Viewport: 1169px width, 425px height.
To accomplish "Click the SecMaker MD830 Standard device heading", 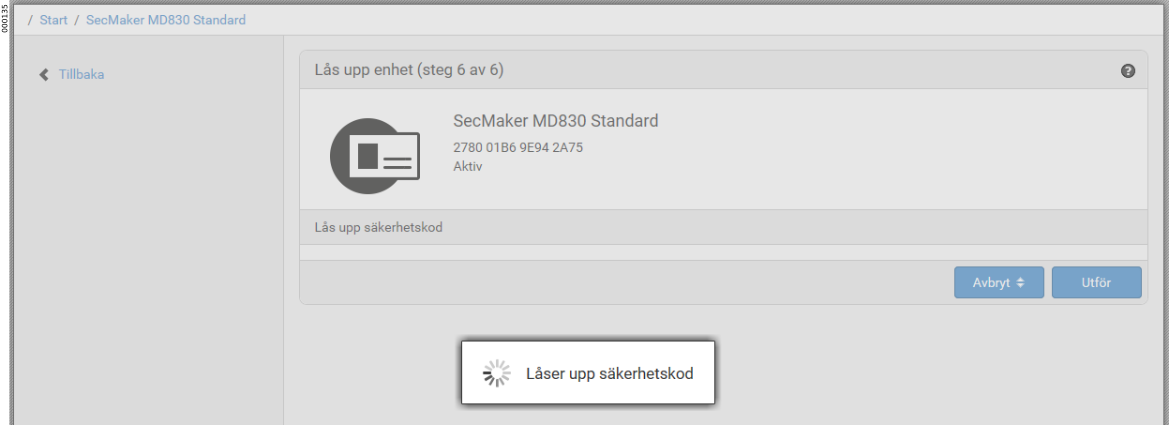I will [555, 121].
